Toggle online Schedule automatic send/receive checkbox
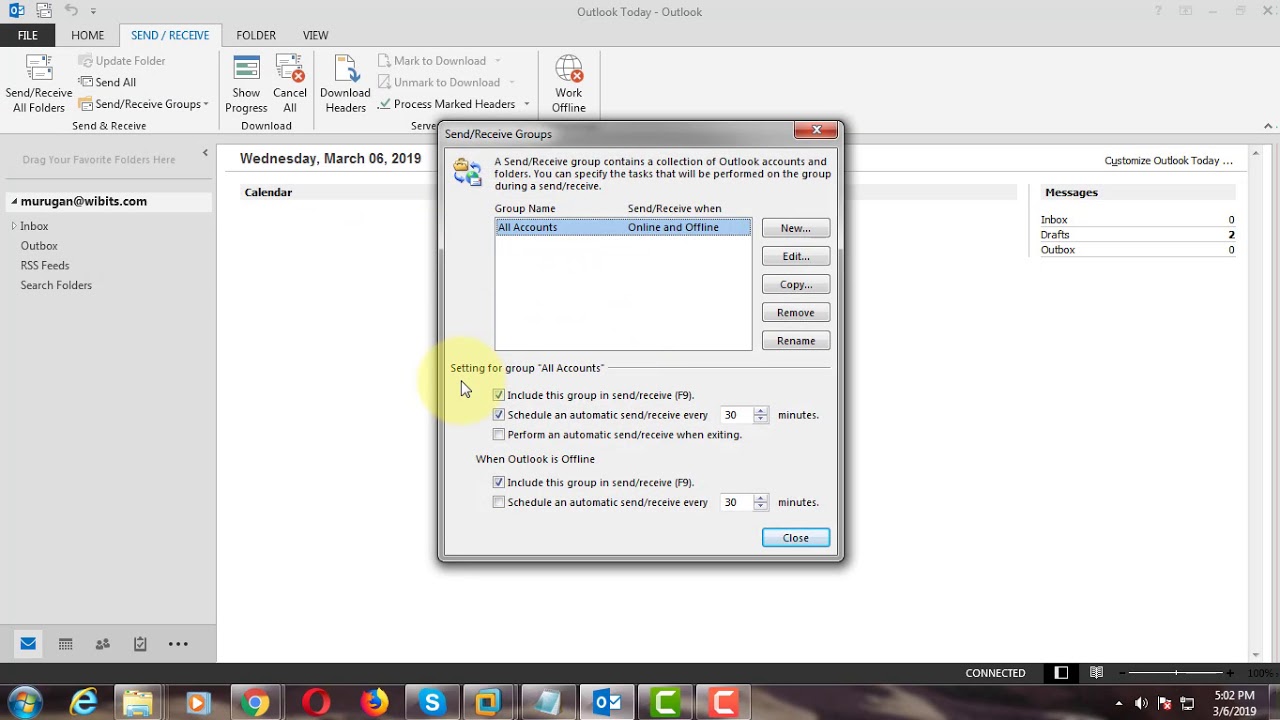1280x720 pixels. pos(499,415)
